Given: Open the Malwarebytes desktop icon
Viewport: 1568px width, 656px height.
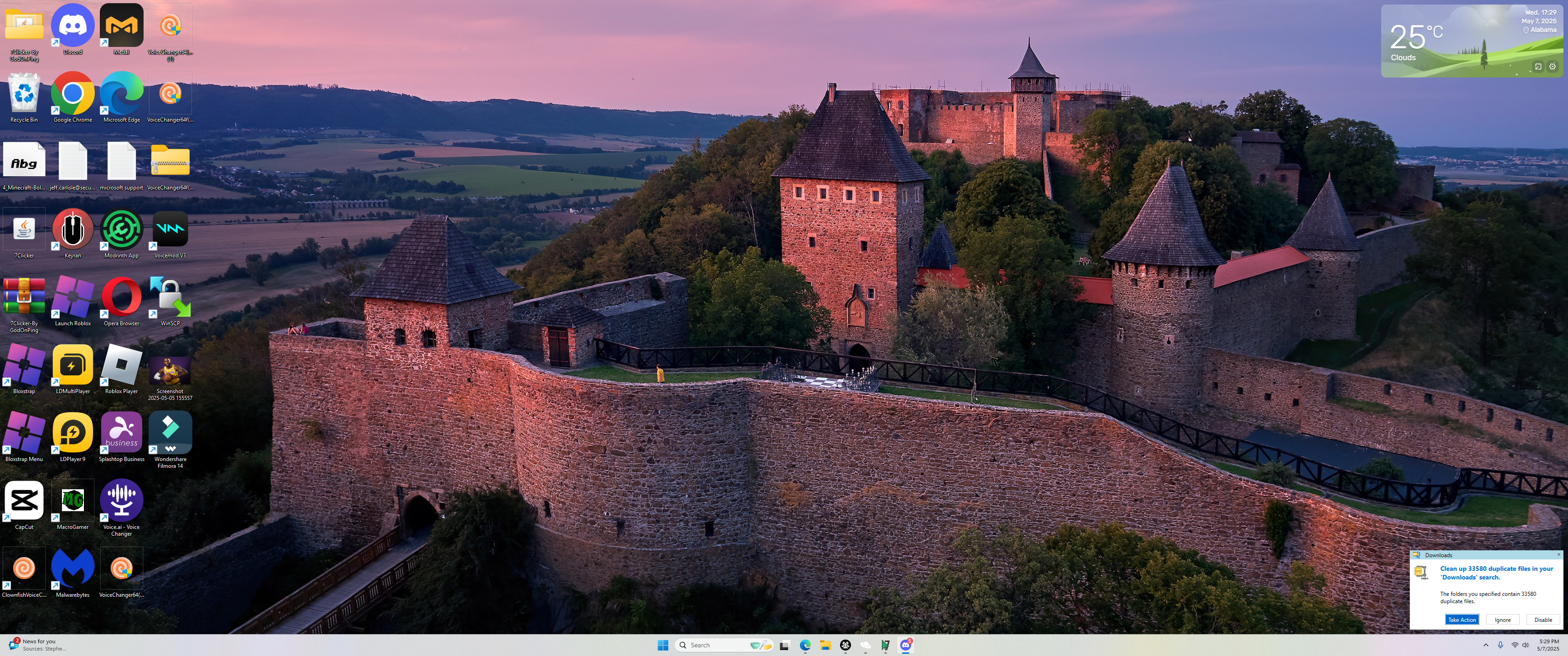Looking at the screenshot, I should (x=72, y=569).
